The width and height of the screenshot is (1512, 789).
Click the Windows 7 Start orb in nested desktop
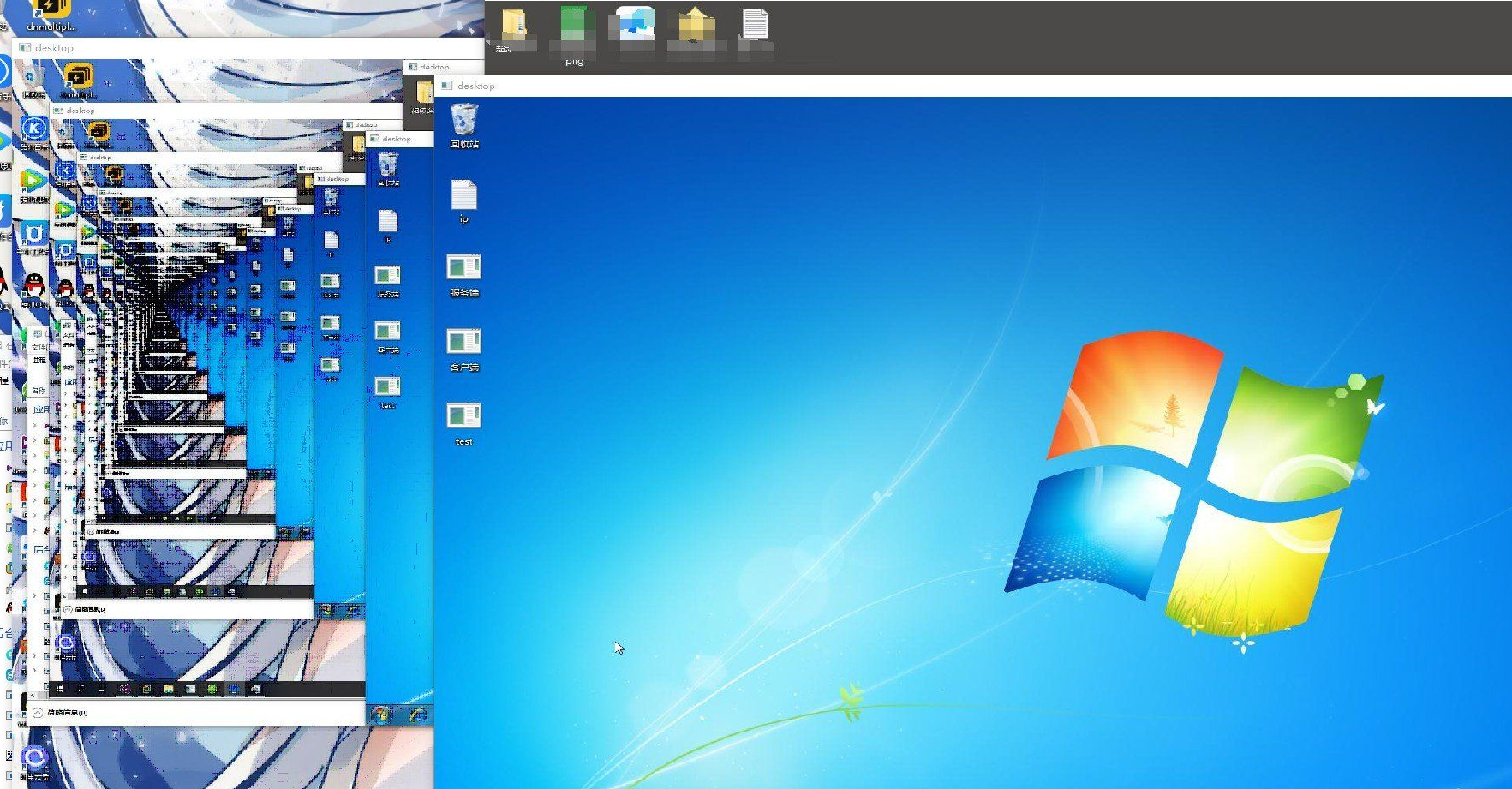tap(380, 714)
